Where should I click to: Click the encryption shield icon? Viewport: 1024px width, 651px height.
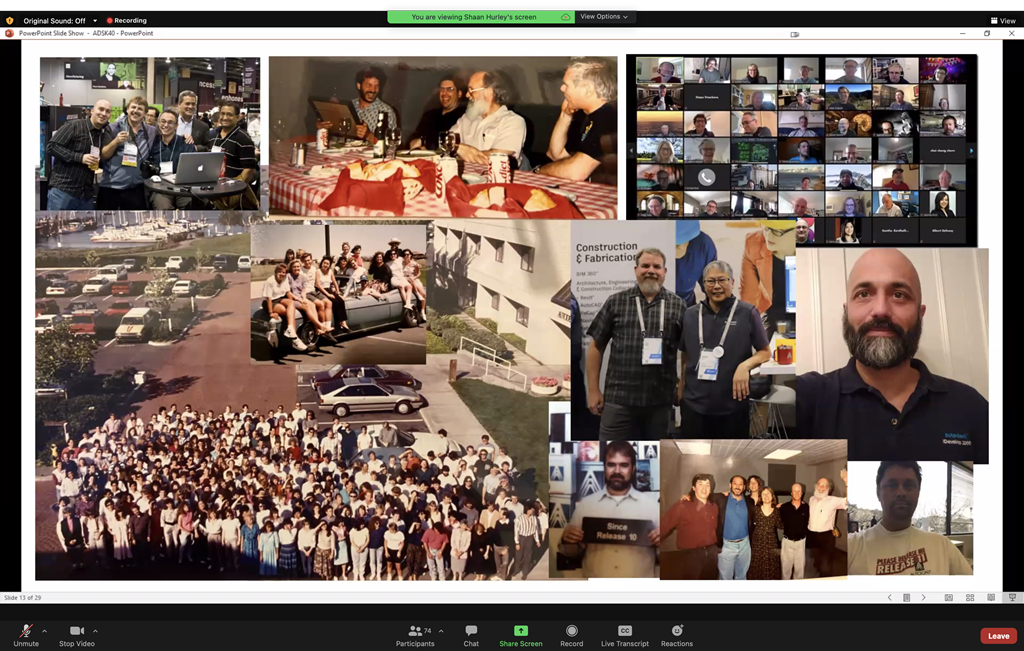tap(11, 20)
